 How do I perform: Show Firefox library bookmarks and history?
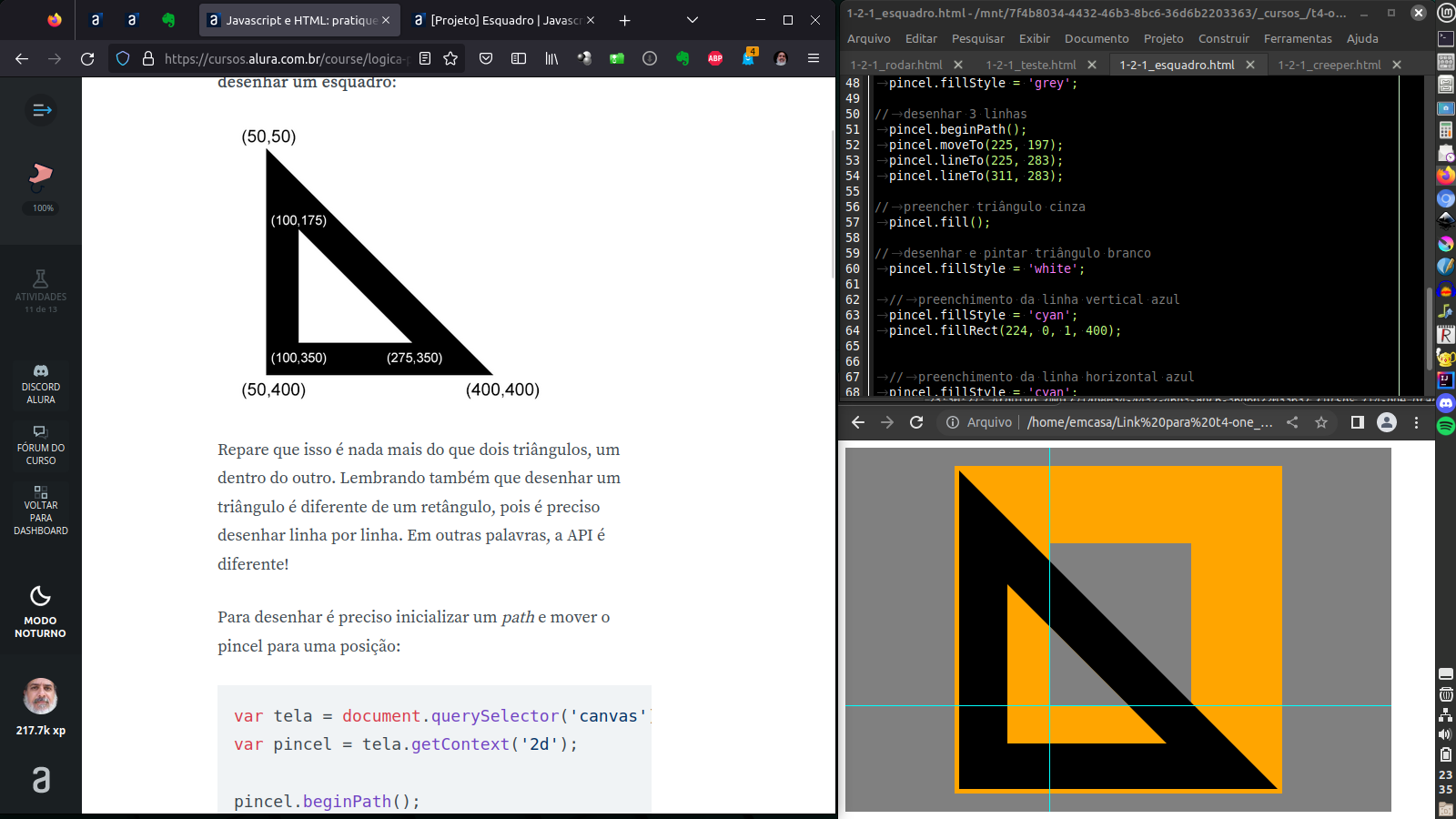[551, 58]
